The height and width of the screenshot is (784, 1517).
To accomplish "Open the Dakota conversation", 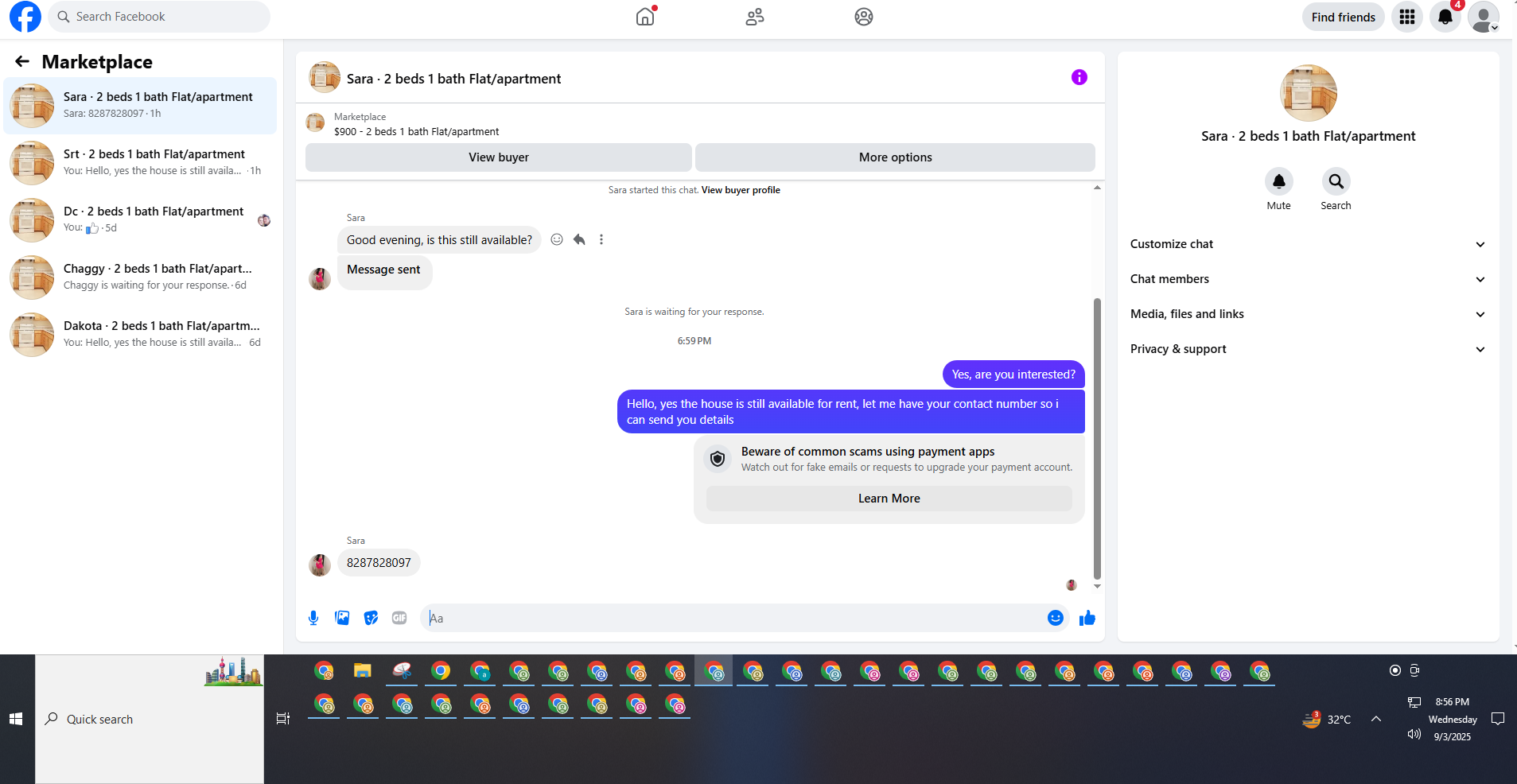I will [x=141, y=335].
